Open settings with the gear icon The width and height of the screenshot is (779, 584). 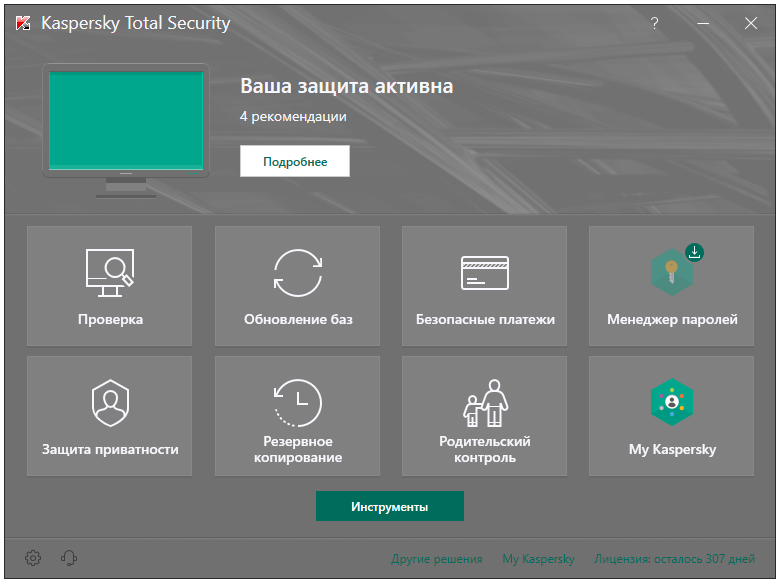tap(33, 558)
